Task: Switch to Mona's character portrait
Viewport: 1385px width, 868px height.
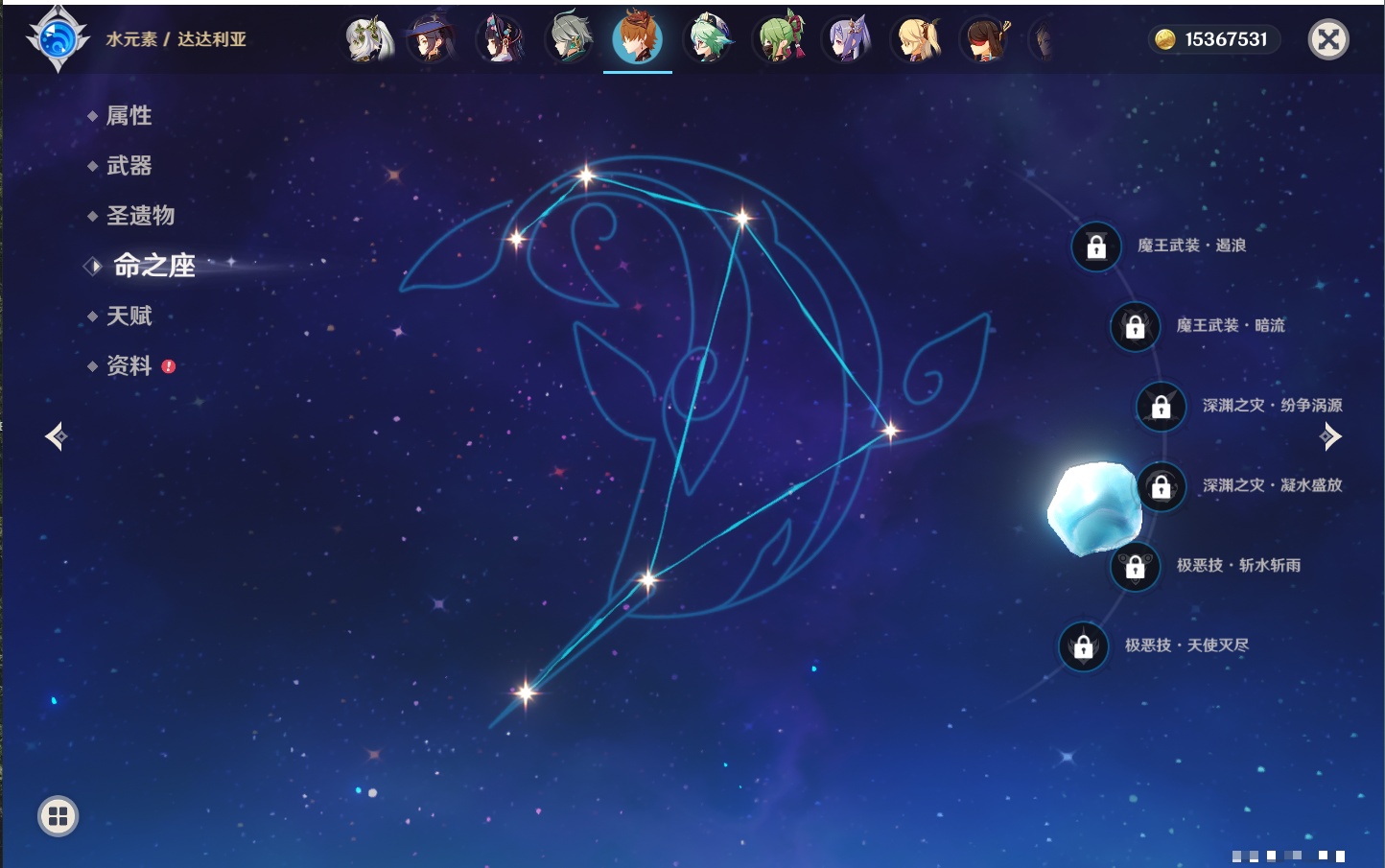Action: [430, 39]
